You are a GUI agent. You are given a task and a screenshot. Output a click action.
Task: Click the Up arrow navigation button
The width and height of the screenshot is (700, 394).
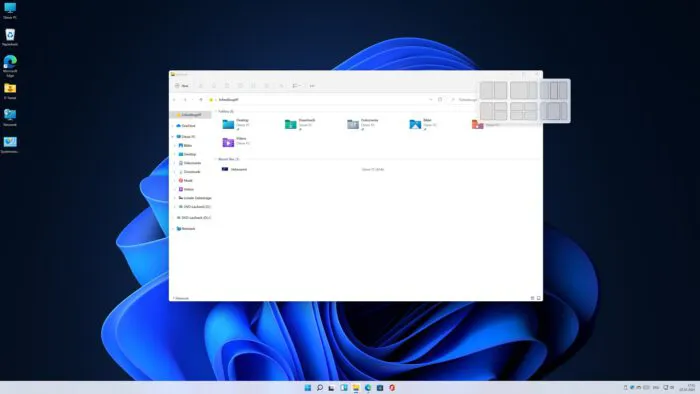(201, 100)
